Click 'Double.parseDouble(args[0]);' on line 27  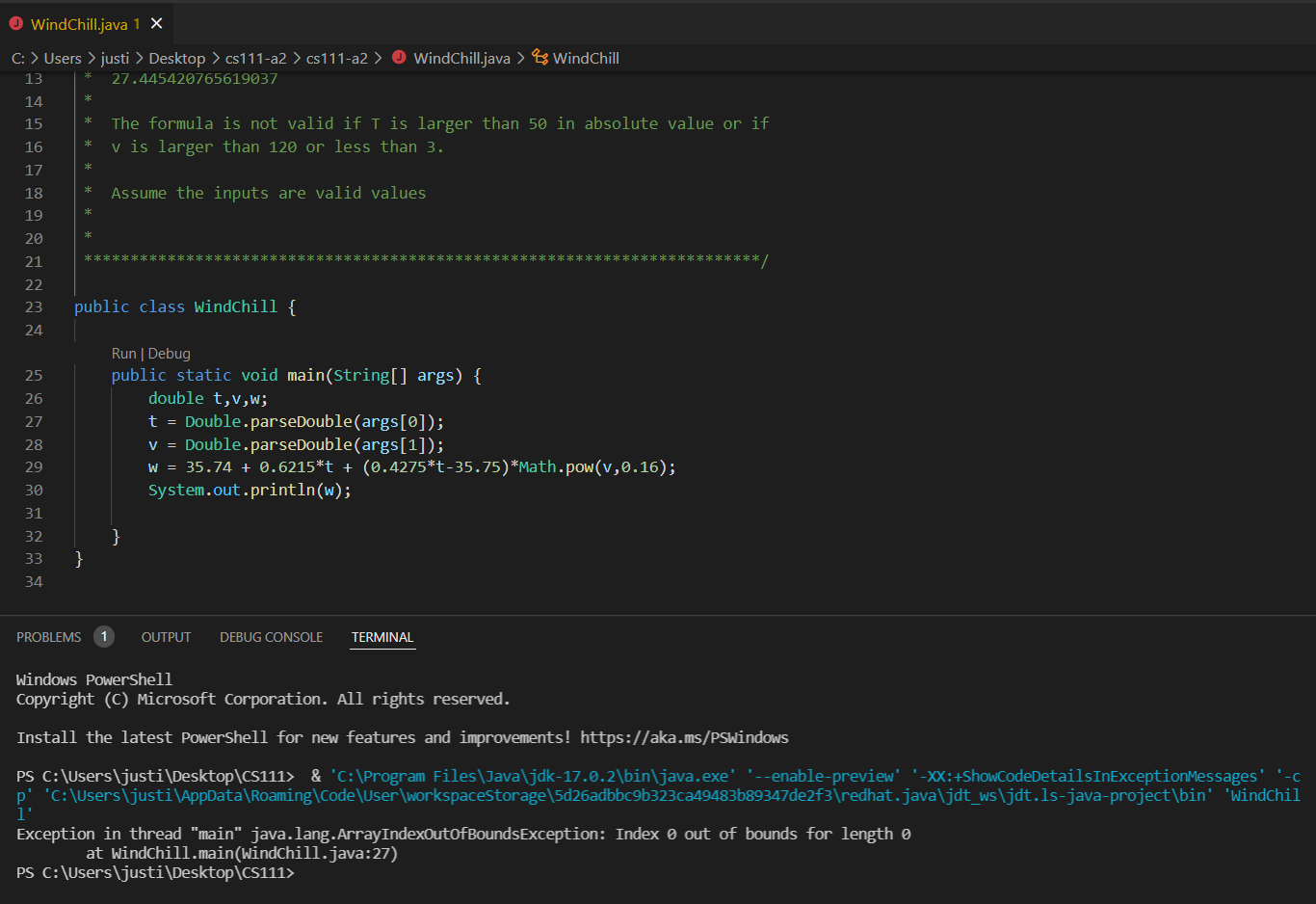pos(314,421)
